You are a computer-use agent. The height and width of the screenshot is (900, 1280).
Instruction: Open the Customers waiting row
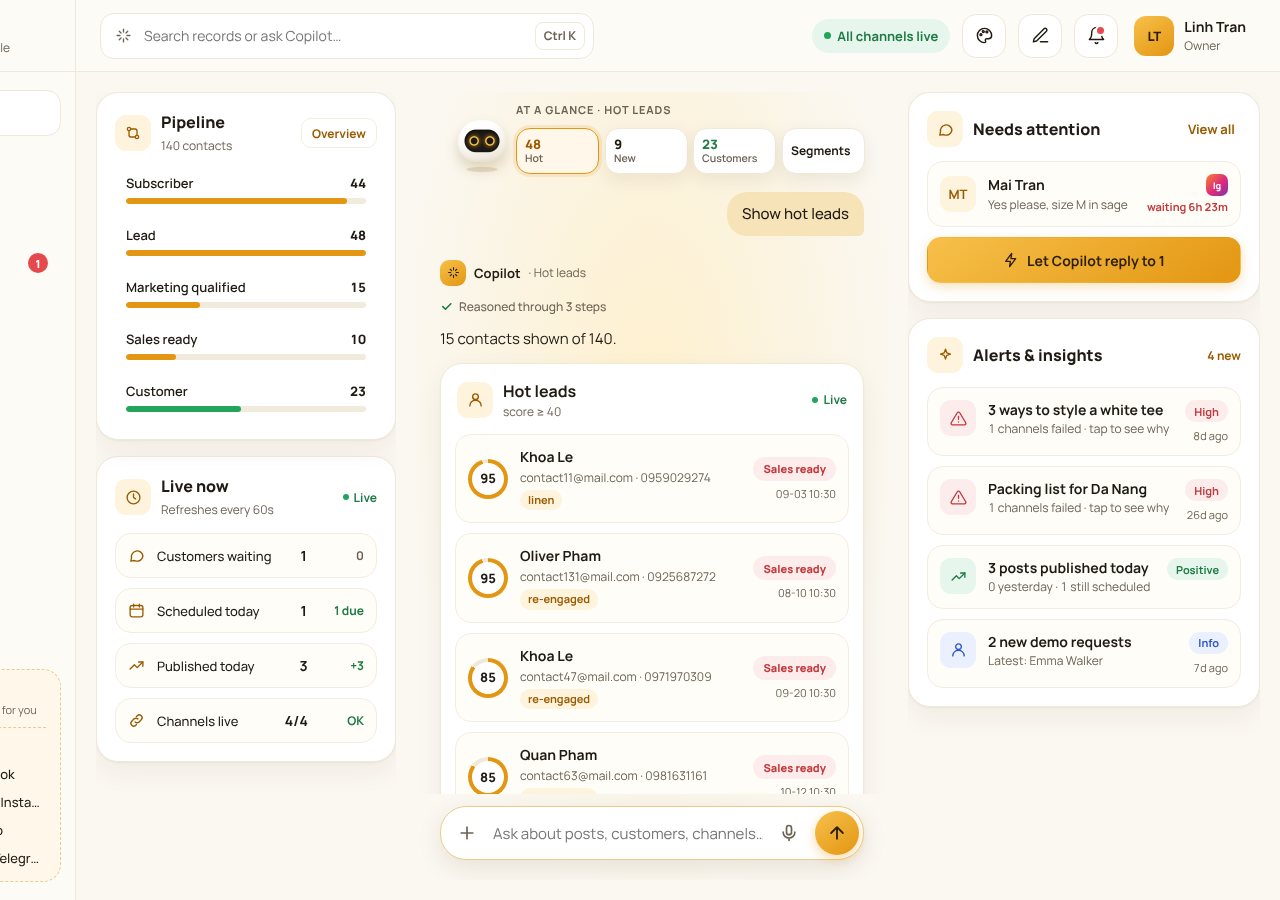pos(246,556)
